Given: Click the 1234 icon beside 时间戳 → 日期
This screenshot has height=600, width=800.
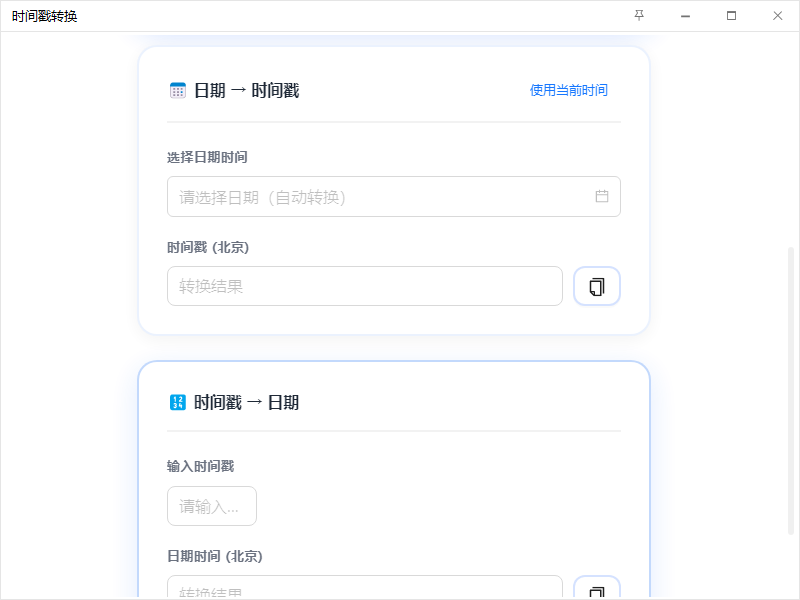Looking at the screenshot, I should pyautogui.click(x=178, y=403).
